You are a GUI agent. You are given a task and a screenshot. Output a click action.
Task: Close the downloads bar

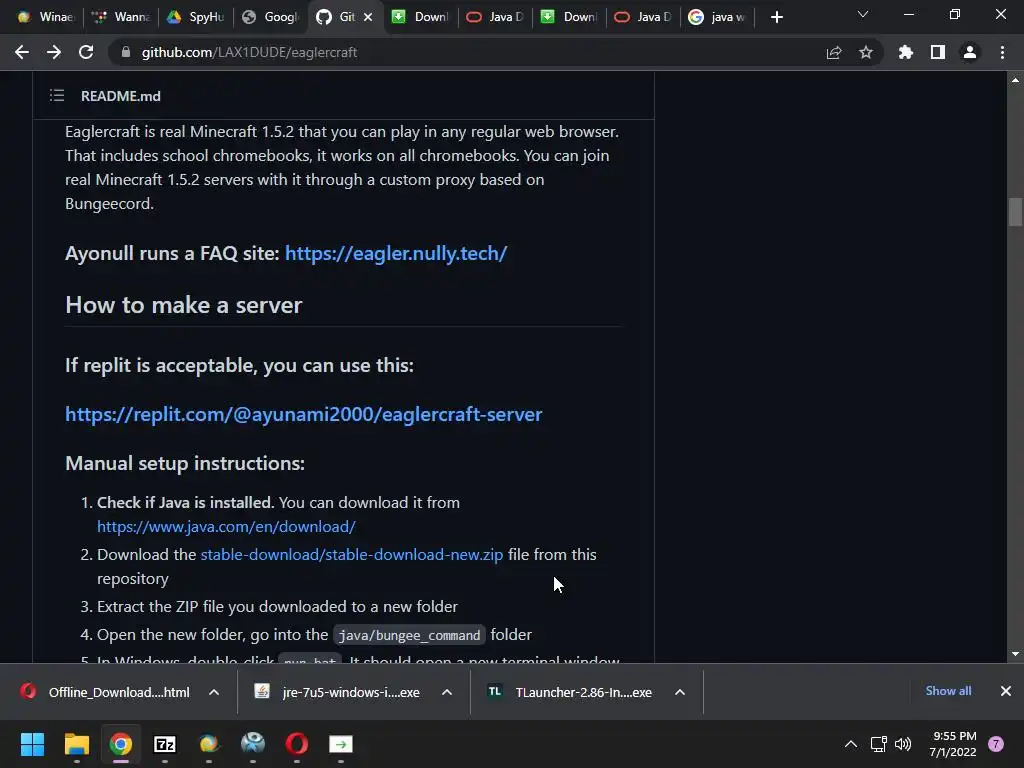1006,691
